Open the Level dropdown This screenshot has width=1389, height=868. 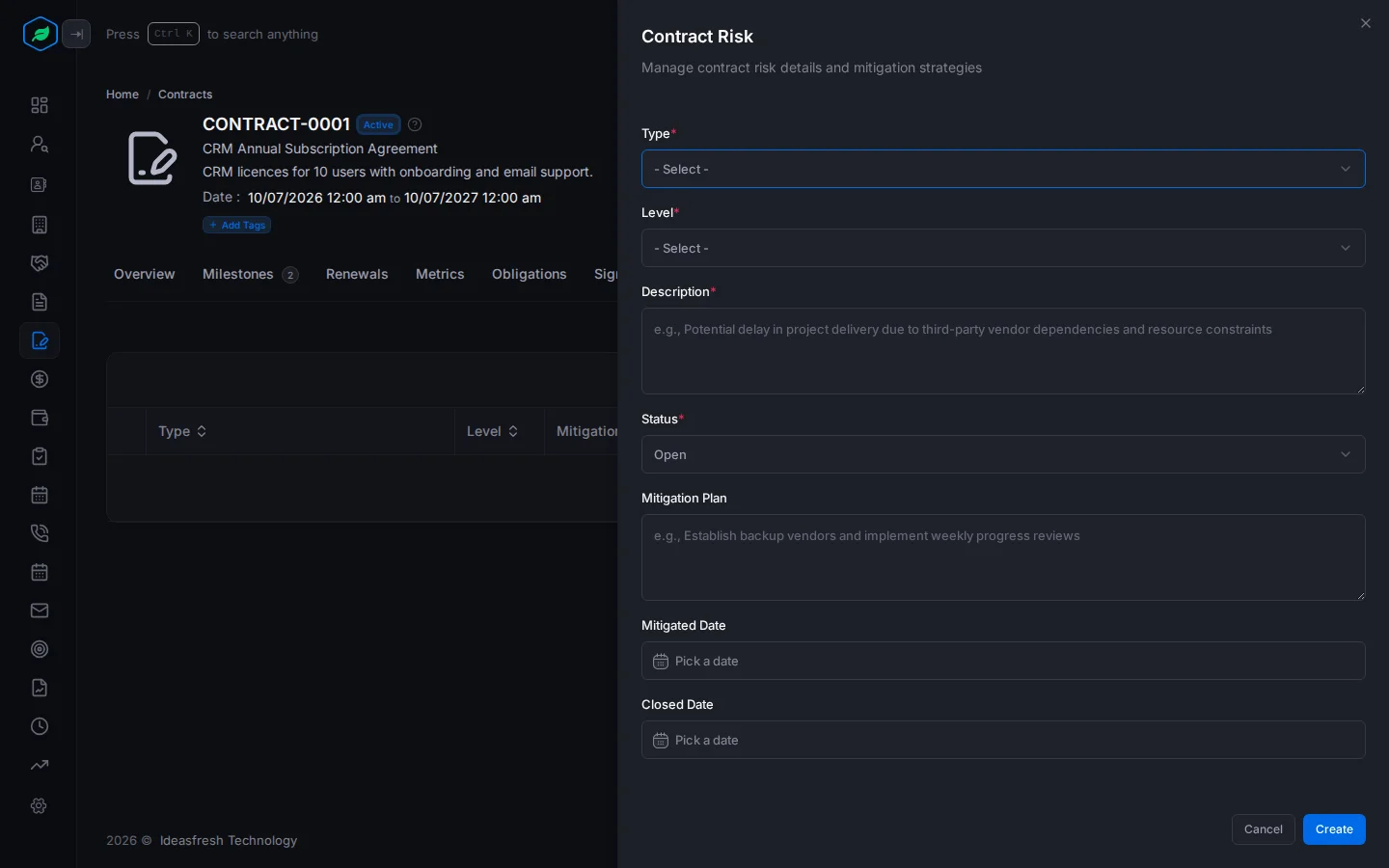point(1003,248)
